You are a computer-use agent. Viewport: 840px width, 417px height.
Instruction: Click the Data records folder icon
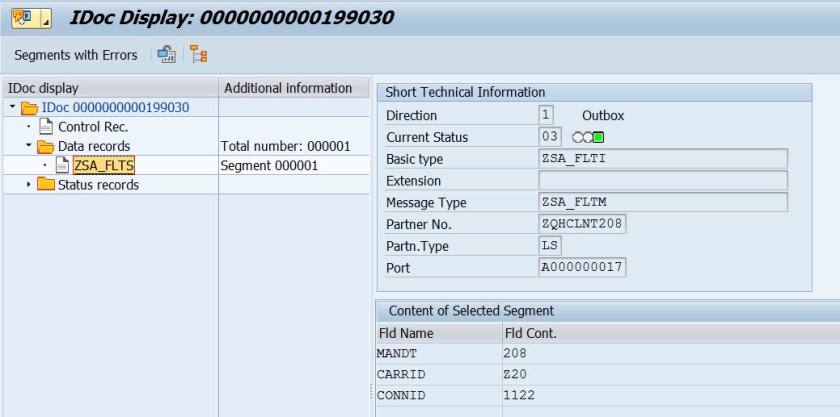pos(46,146)
